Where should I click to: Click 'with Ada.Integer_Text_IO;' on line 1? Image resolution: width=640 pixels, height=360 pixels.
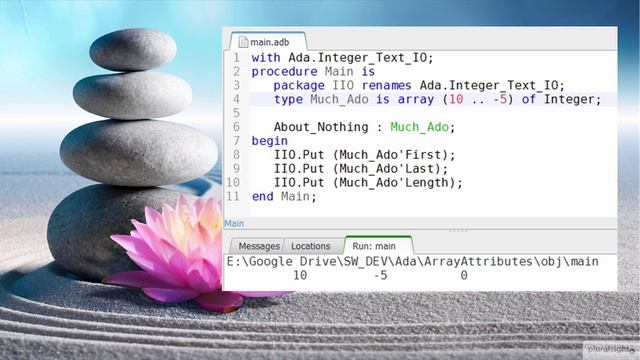coord(342,58)
